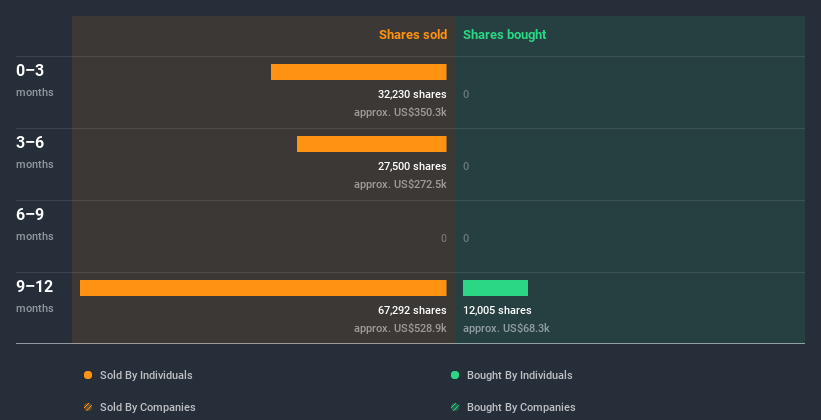Click the 3–6 months orange sold bar

tap(372, 144)
